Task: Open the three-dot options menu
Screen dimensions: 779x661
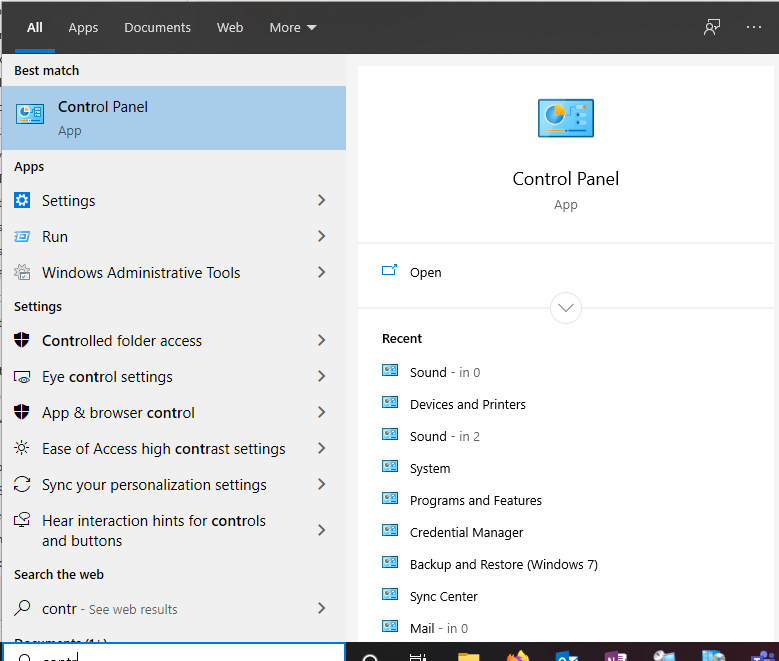Action: [x=754, y=27]
